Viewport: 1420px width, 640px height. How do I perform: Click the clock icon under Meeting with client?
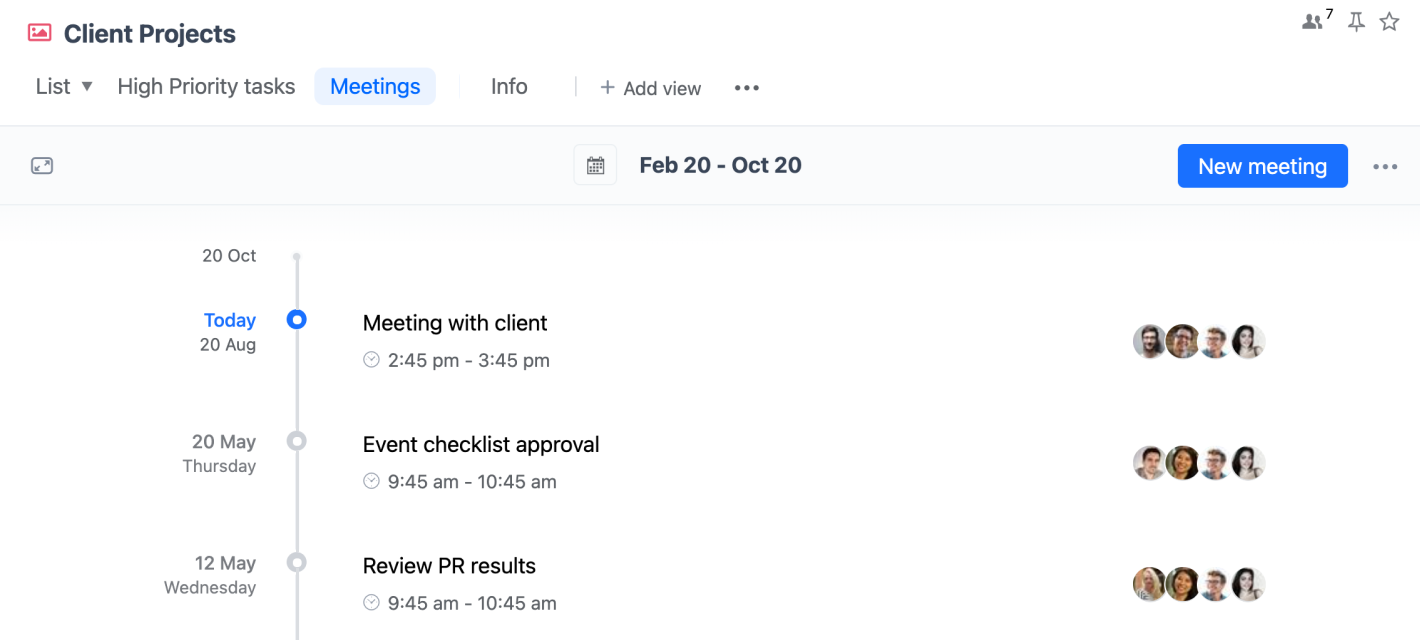pyautogui.click(x=371, y=360)
